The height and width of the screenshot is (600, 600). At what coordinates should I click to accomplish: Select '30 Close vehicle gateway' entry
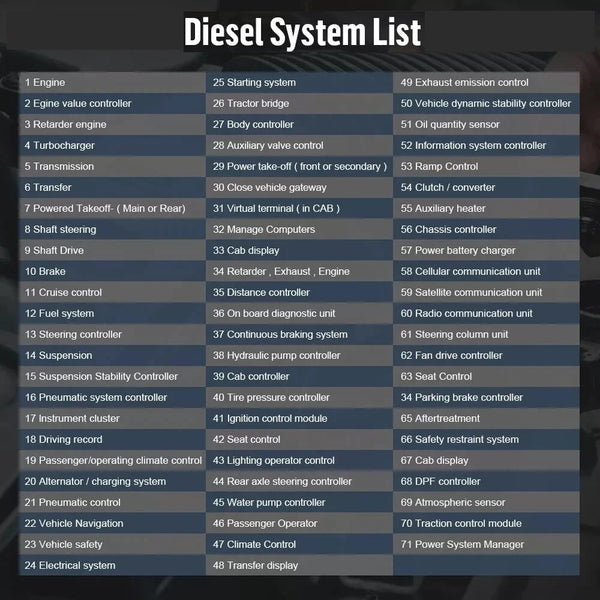[x=299, y=188]
